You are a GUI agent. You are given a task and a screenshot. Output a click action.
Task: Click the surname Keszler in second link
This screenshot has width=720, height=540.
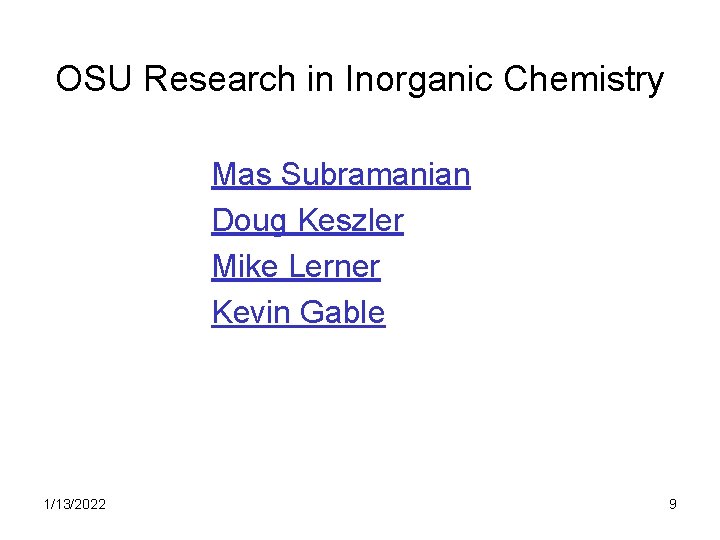(351, 220)
